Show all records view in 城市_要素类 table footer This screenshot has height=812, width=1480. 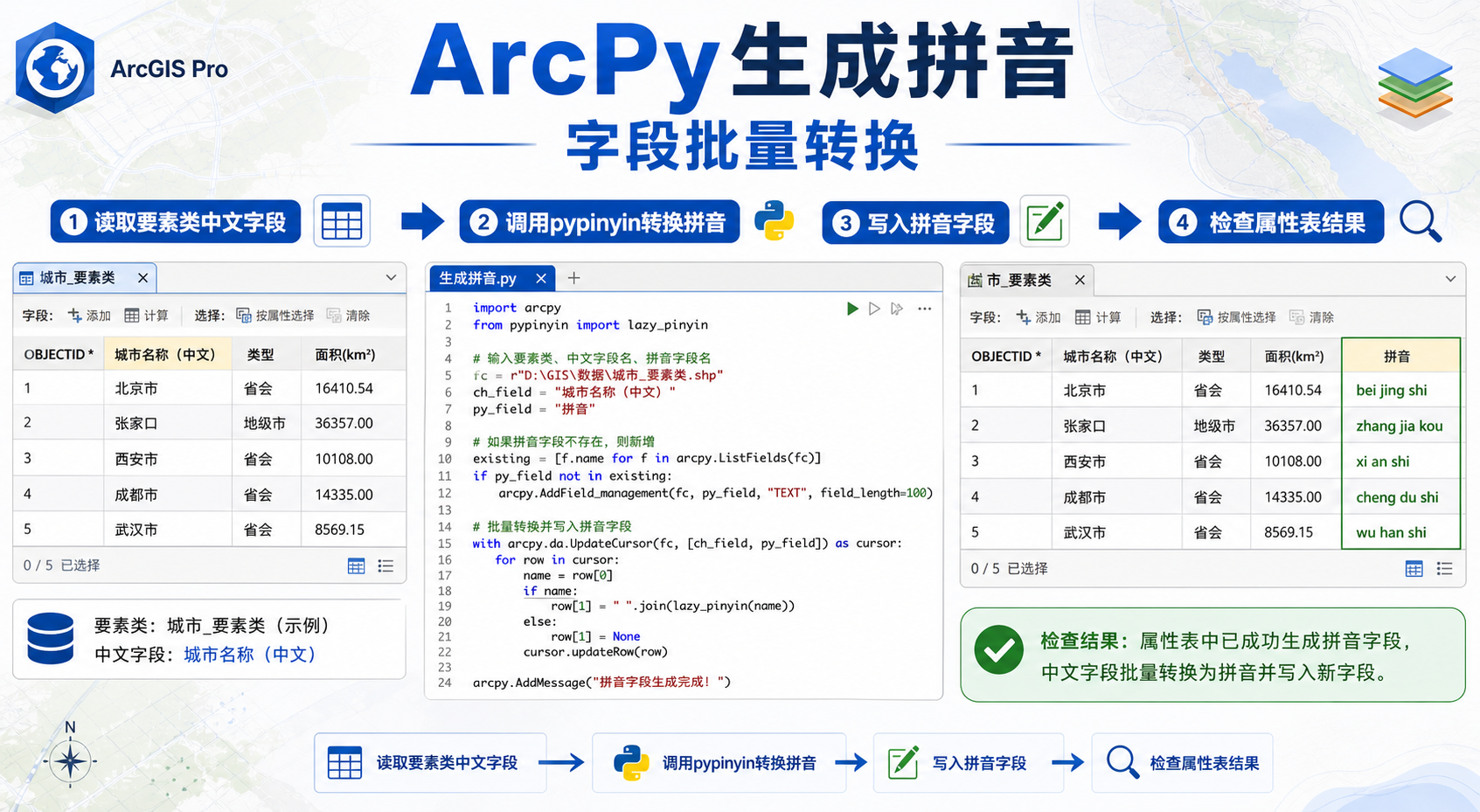tap(356, 566)
